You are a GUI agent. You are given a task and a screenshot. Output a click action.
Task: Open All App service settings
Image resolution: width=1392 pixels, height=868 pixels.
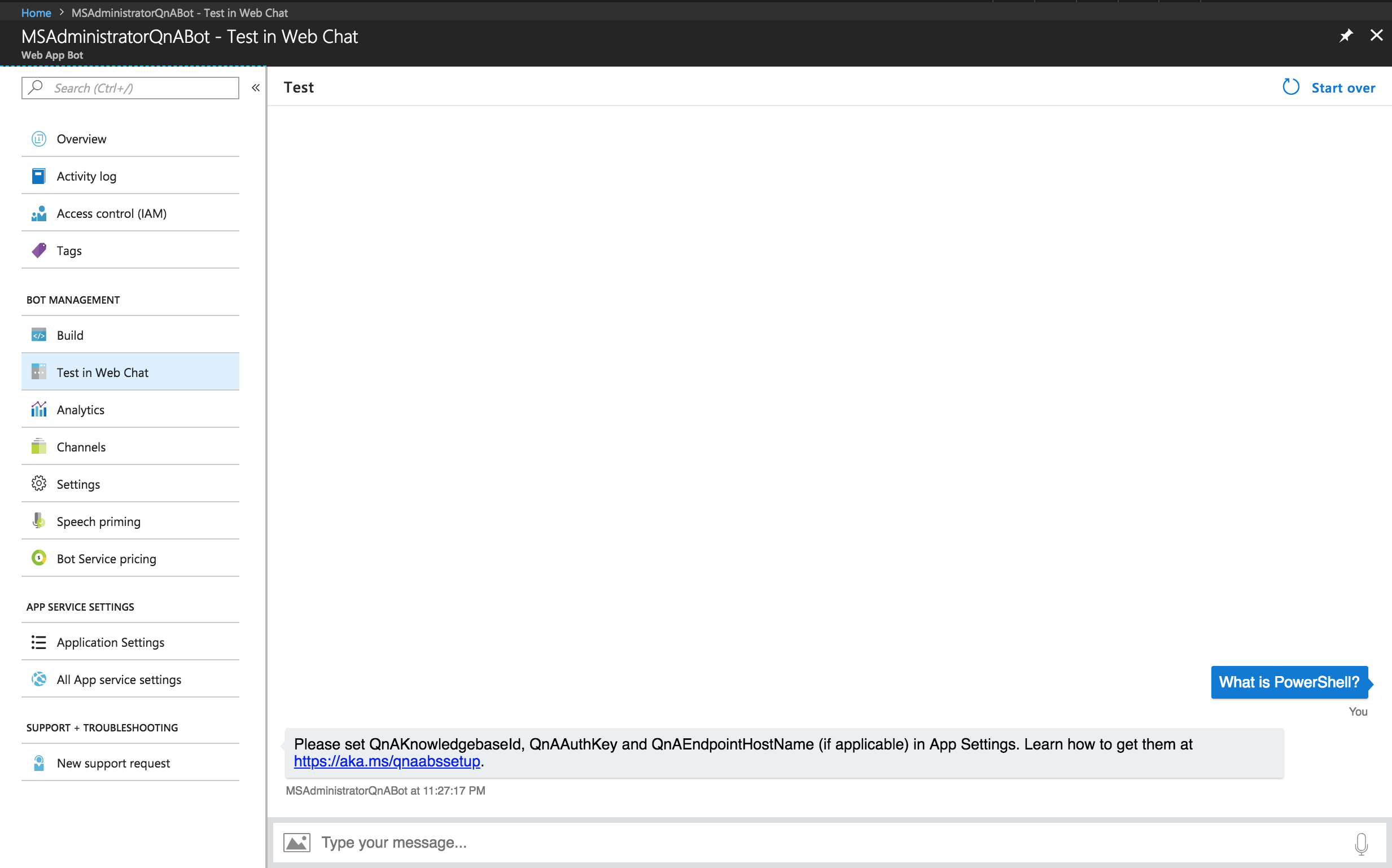coord(130,679)
